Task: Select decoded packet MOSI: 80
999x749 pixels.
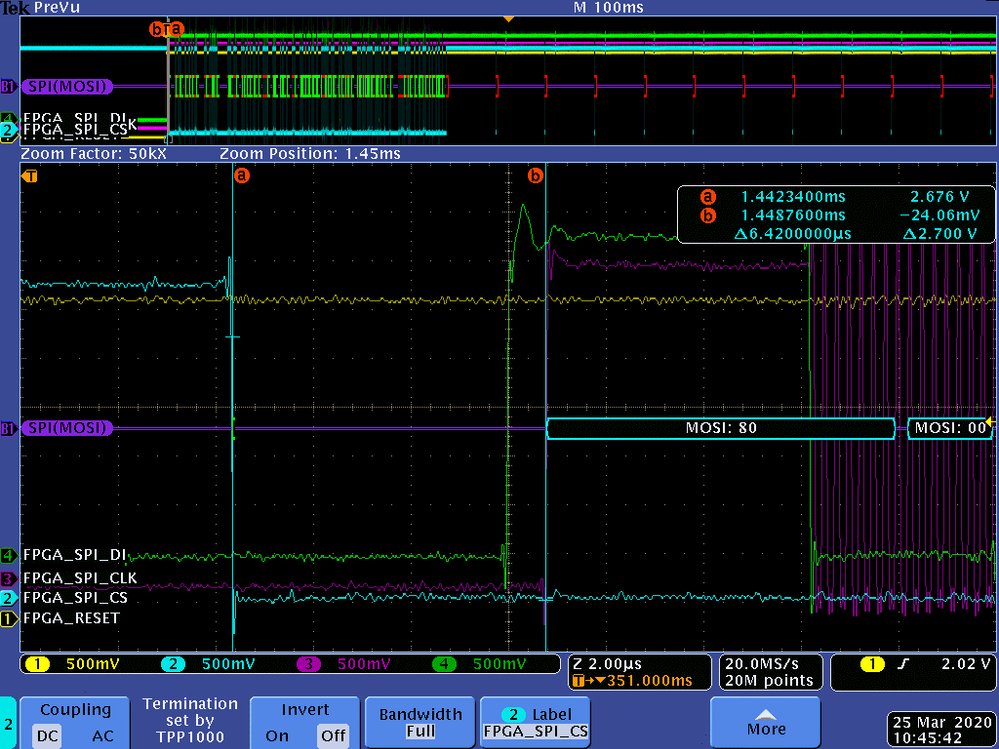Action: point(721,428)
